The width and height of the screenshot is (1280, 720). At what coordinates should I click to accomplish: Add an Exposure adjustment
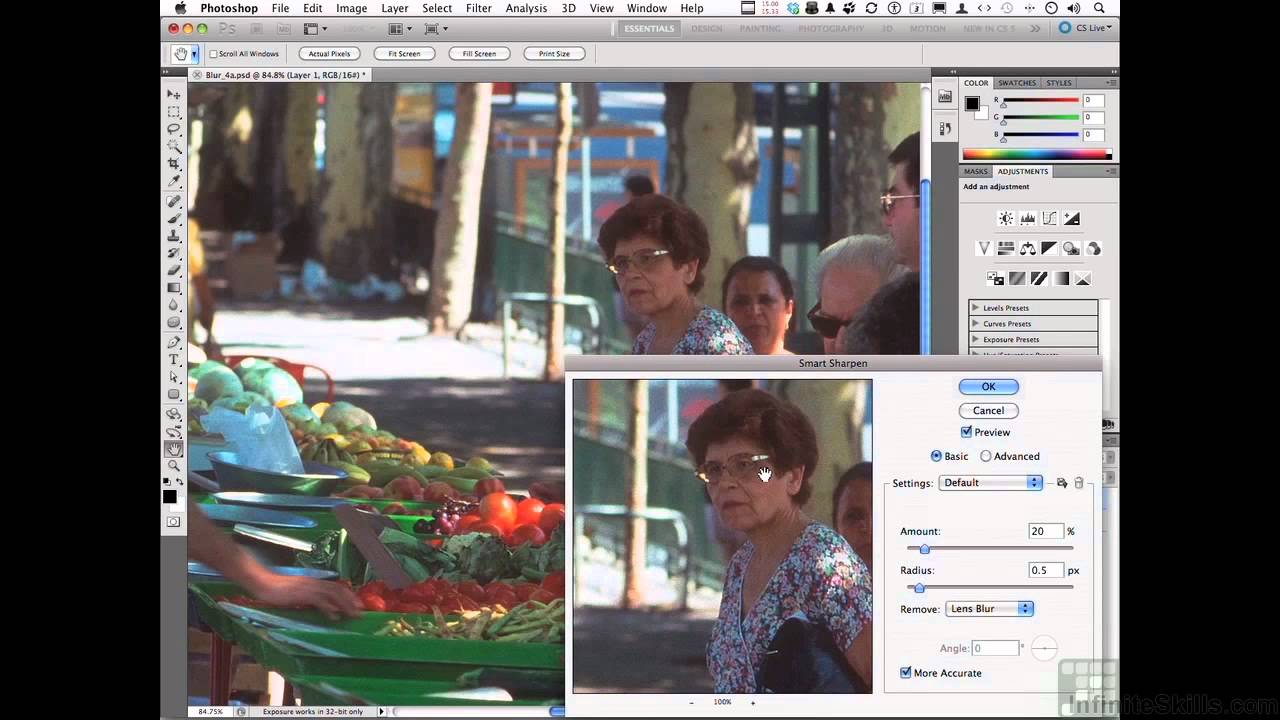pos(1072,219)
